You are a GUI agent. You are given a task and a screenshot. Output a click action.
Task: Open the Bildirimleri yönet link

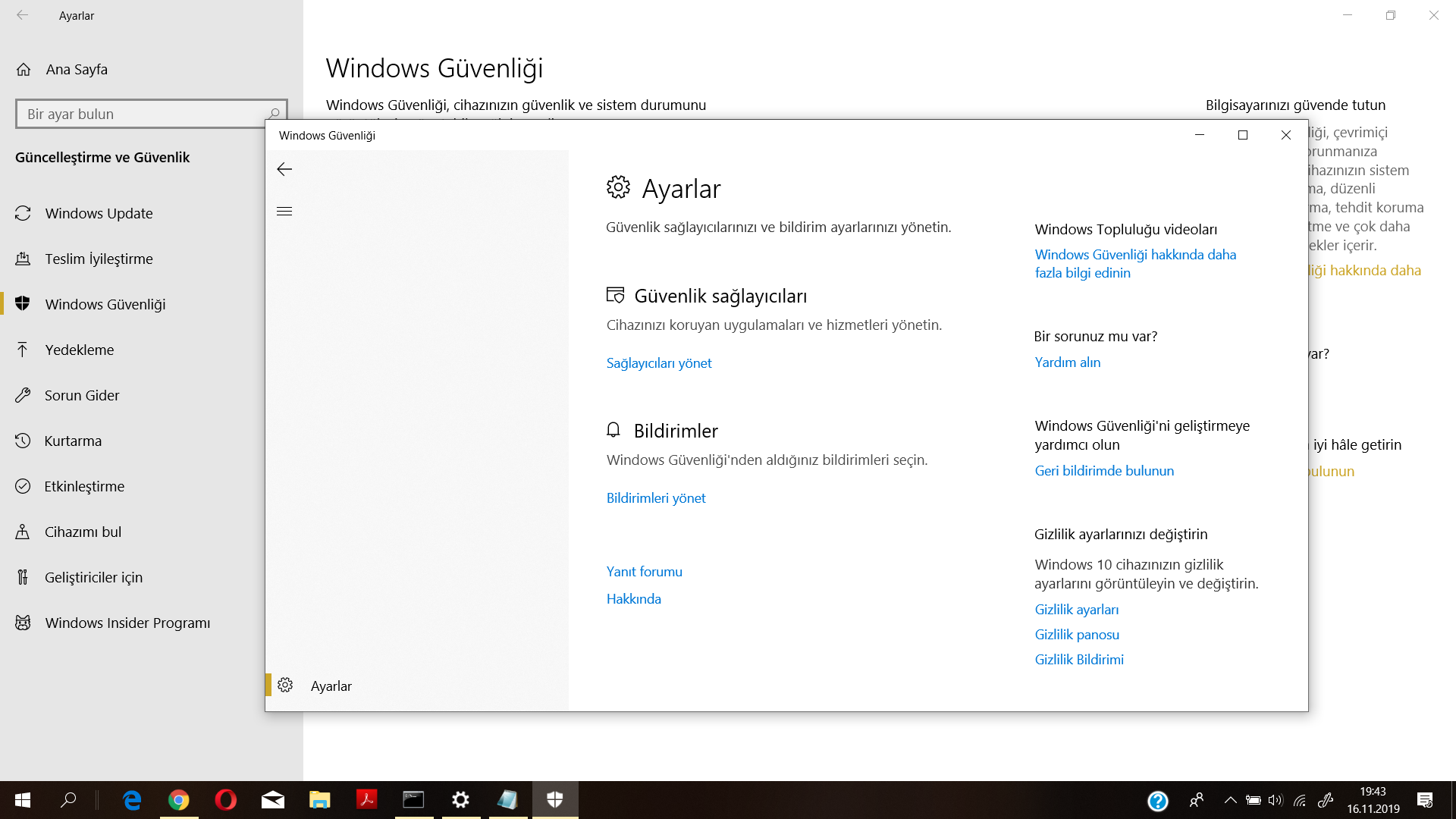[656, 498]
